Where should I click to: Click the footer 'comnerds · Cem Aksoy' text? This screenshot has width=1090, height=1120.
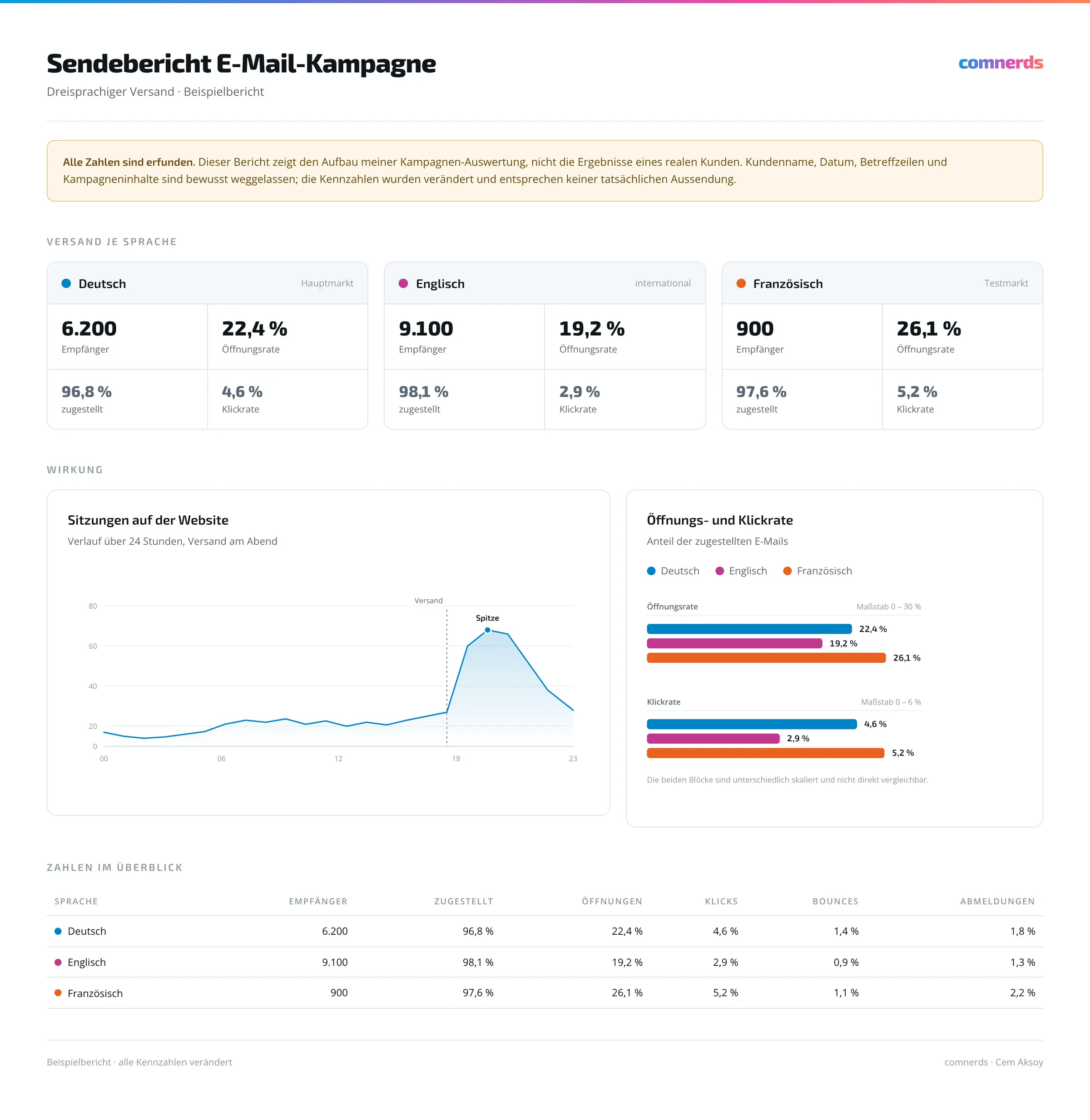point(993,1062)
